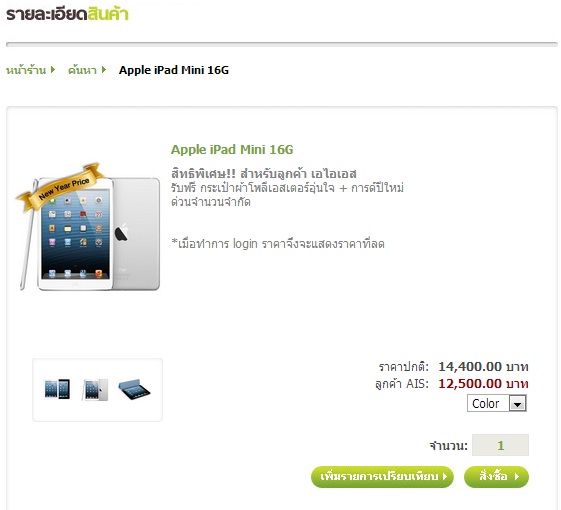Click the arrow on the compare button
This screenshot has height=510, width=561.
[445, 477]
